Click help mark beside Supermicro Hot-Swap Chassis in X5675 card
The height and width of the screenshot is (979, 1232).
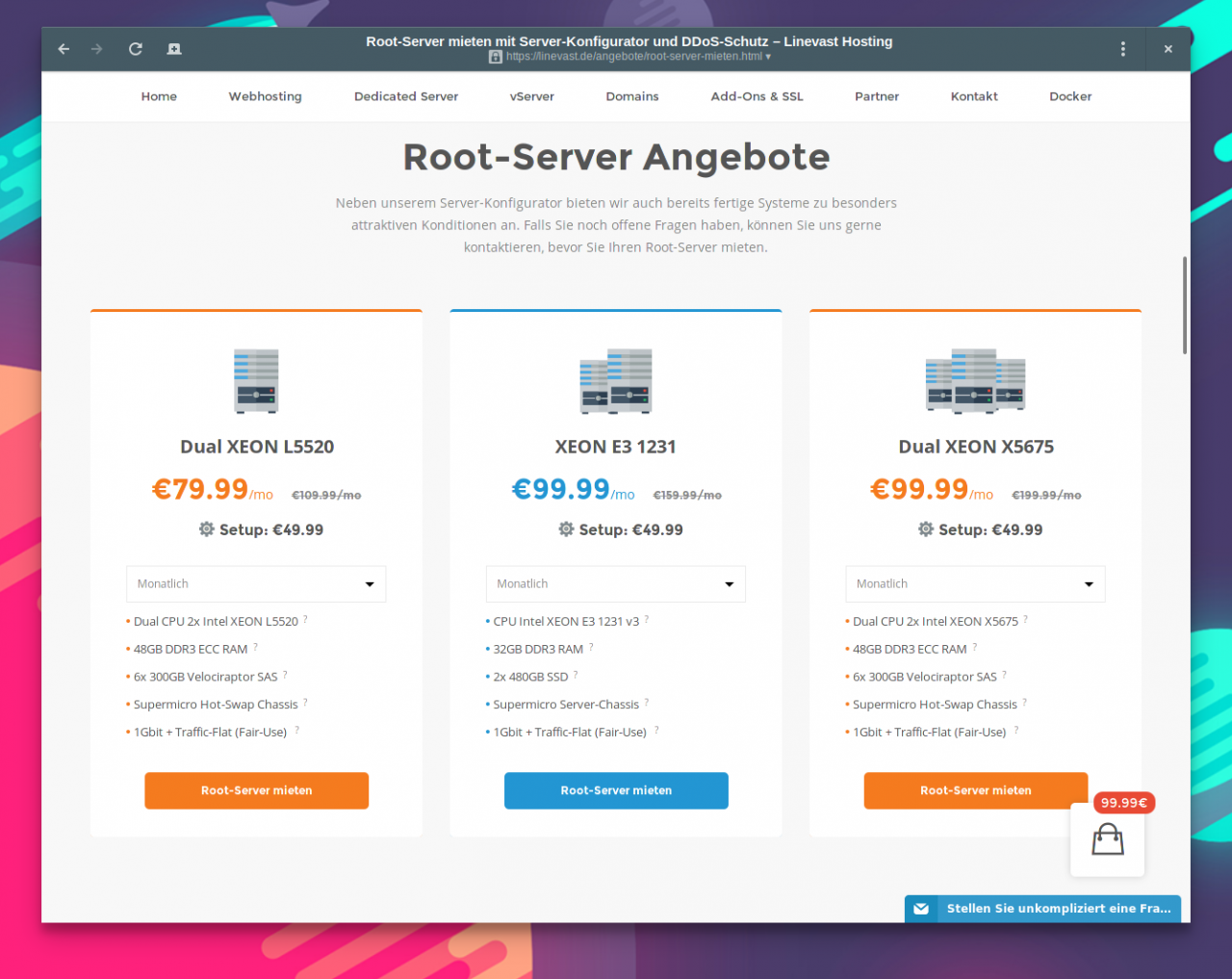pos(1024,703)
